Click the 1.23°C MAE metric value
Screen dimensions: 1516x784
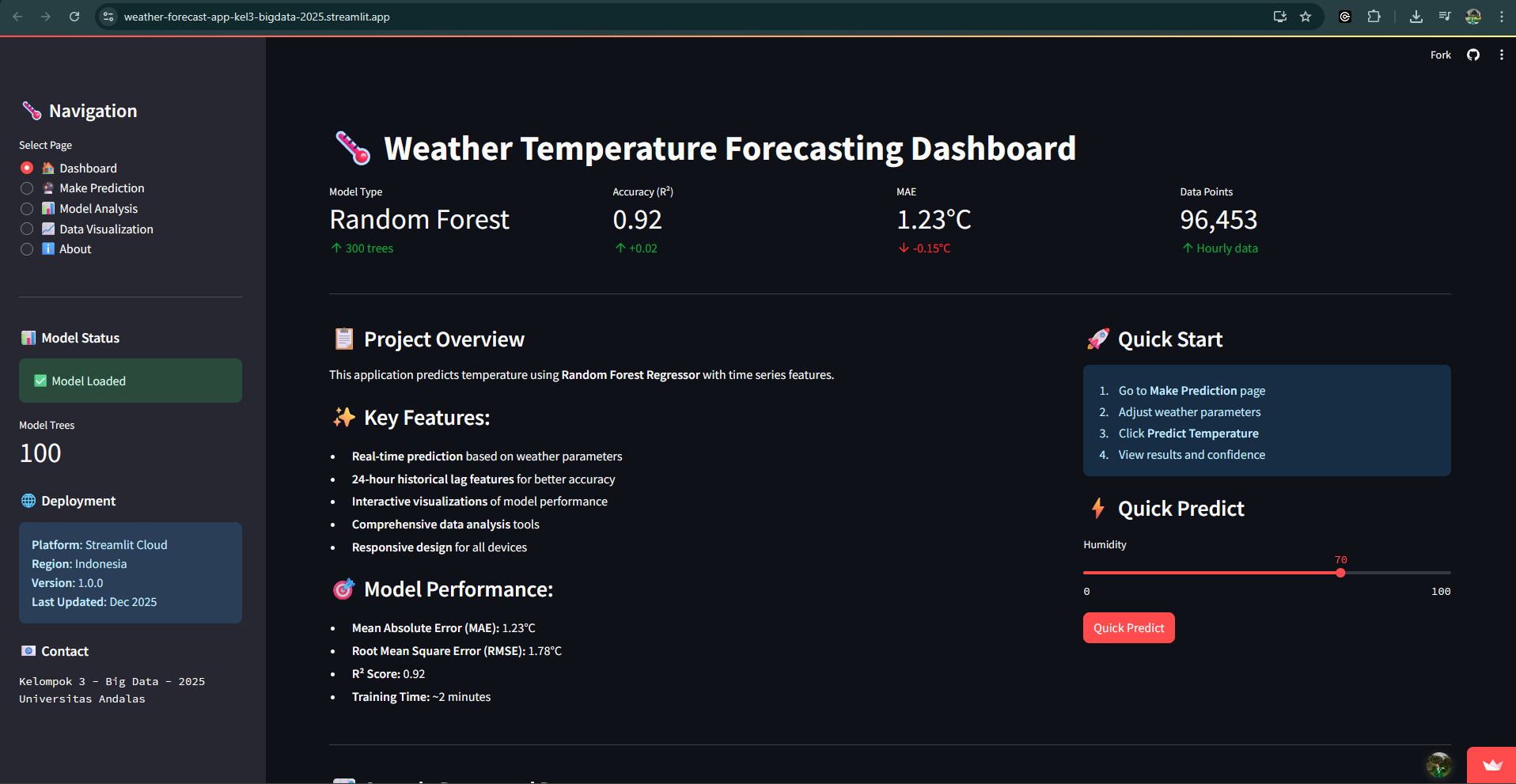(934, 220)
